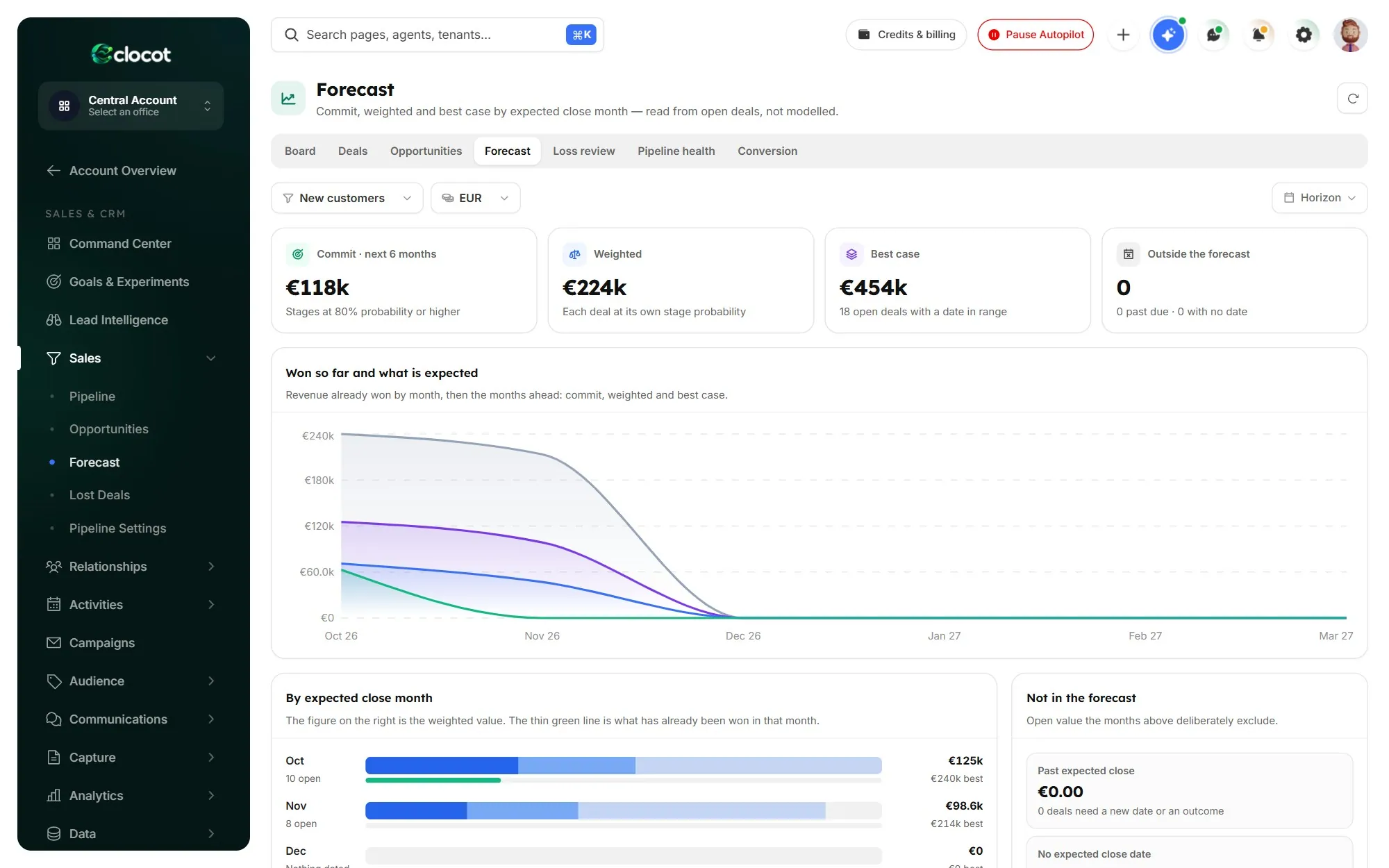1389x868 pixels.
Task: Switch to the Conversion tab
Action: pyautogui.click(x=767, y=151)
